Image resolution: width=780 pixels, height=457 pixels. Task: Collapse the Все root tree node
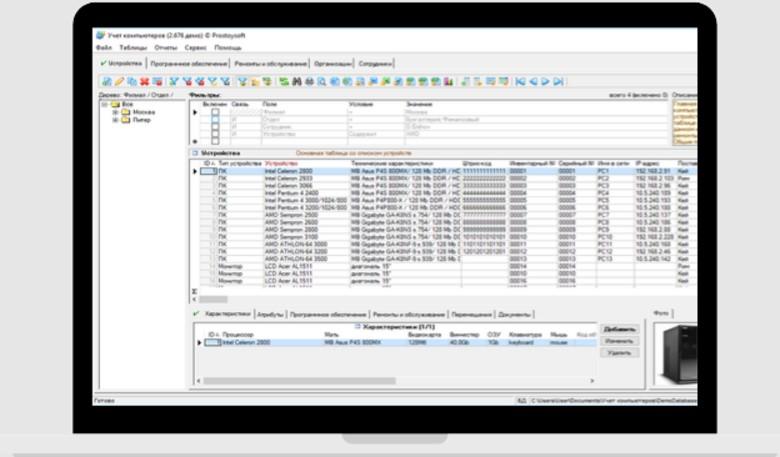[x=103, y=104]
